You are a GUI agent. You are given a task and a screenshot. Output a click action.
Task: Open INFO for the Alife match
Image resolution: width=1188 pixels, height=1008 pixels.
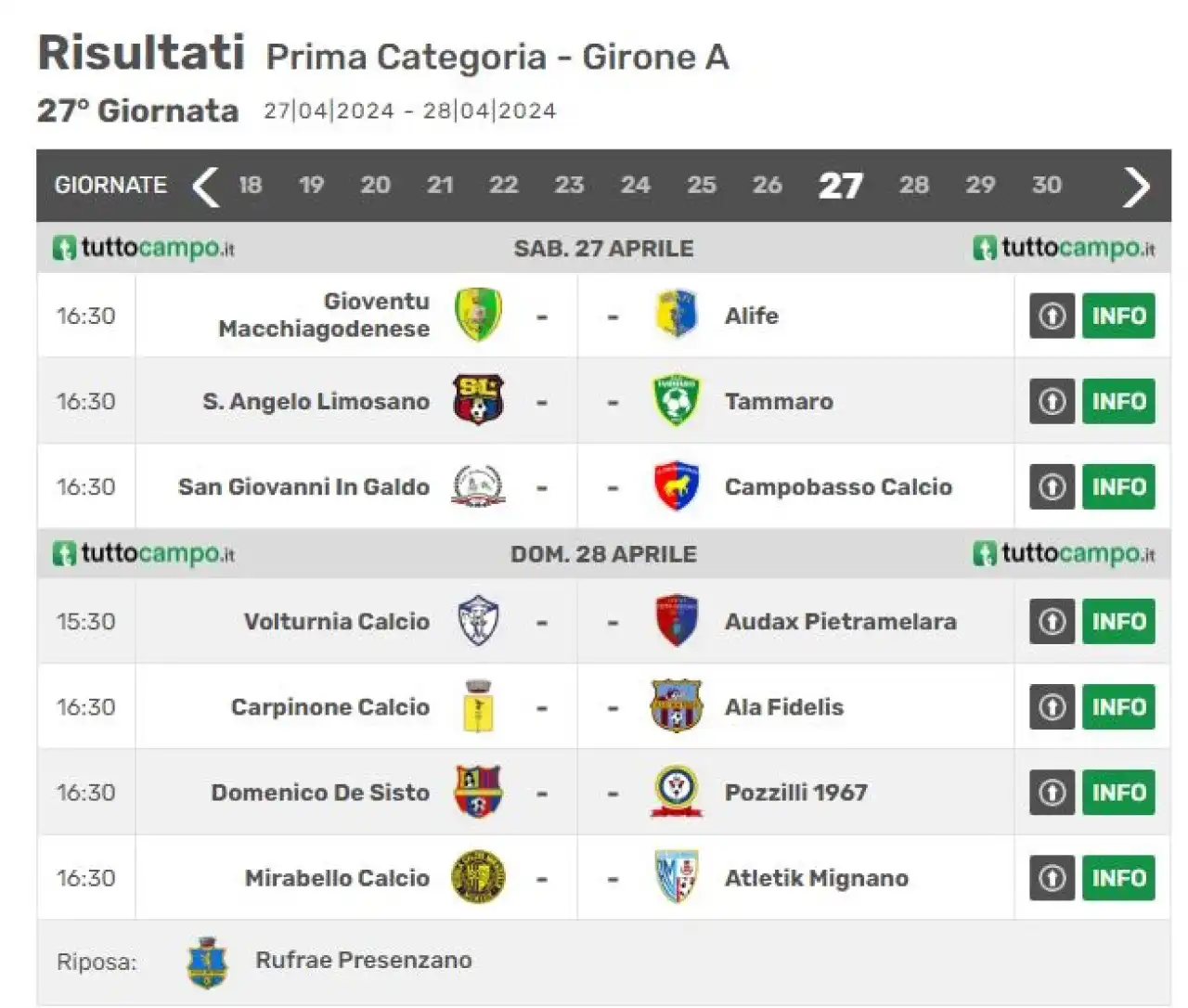(1118, 316)
